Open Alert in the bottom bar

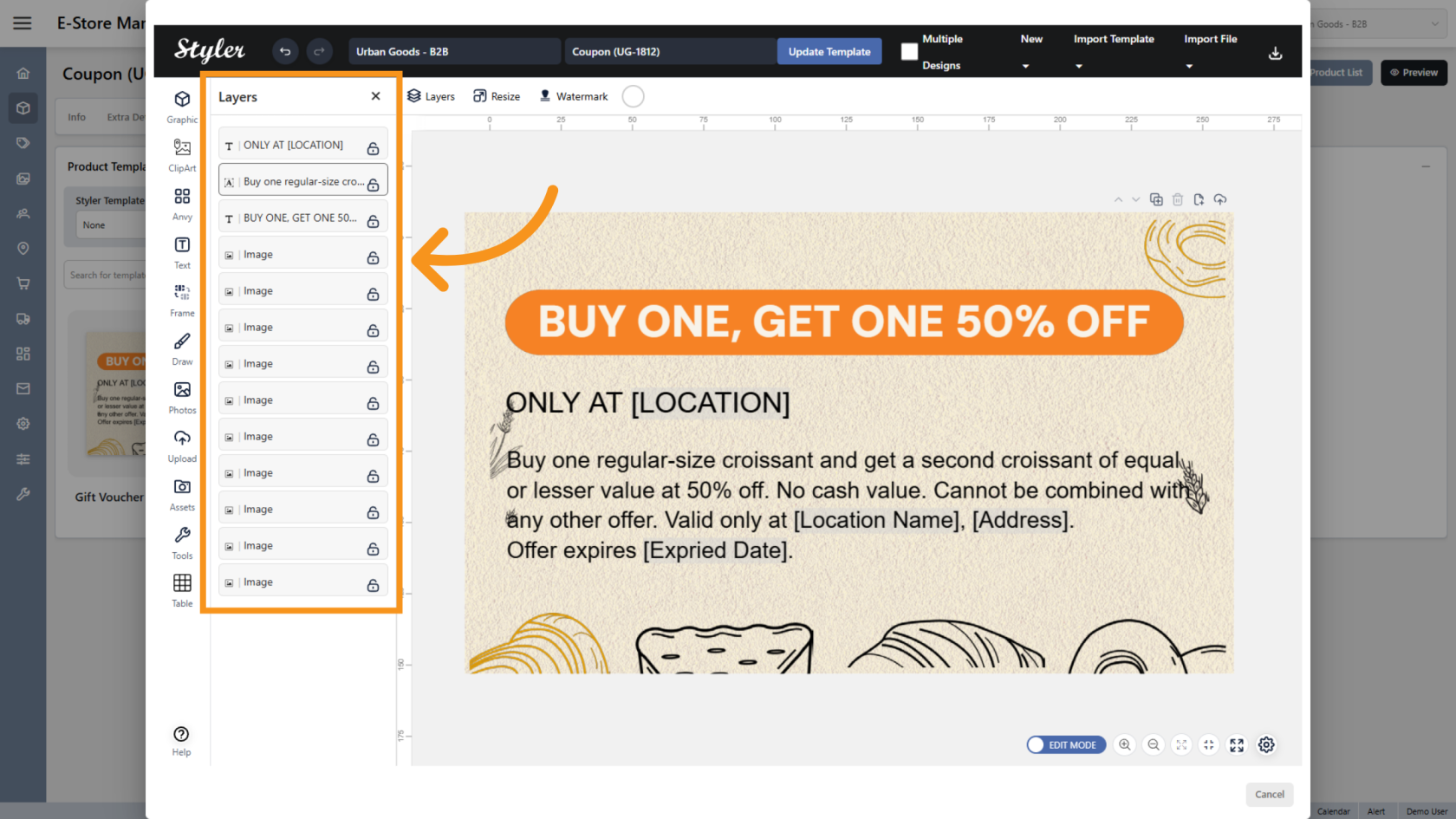(1376, 811)
